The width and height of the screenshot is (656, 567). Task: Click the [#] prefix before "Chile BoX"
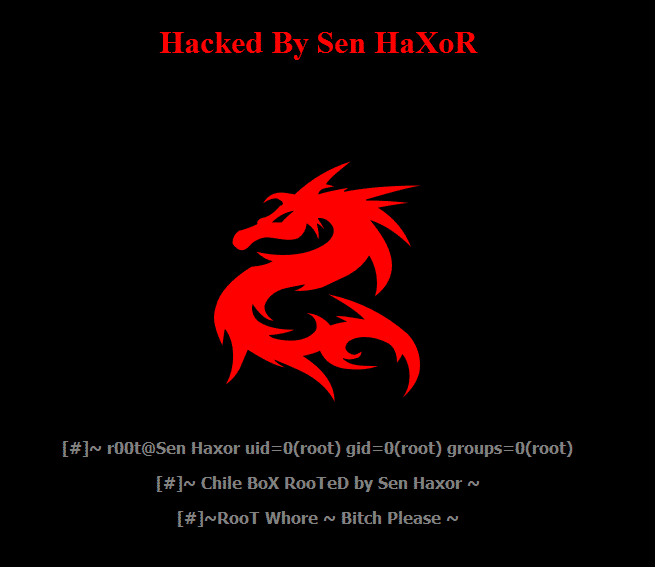coord(169,484)
